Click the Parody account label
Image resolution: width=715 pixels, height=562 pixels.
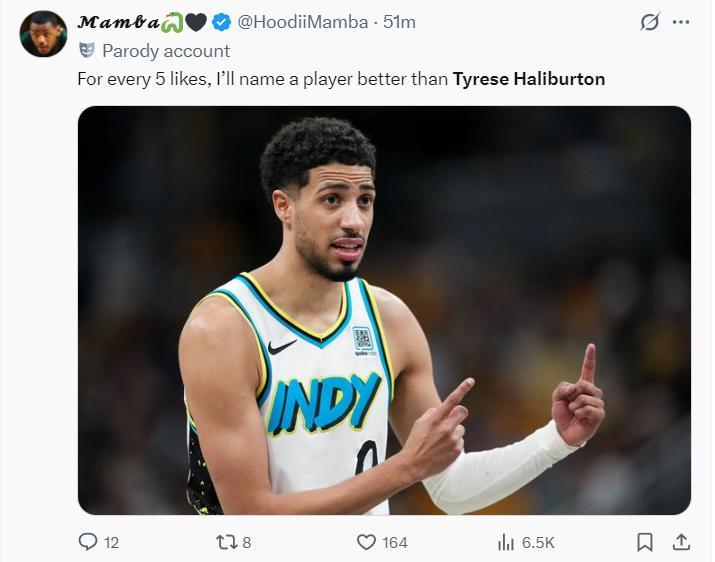pyautogui.click(x=166, y=50)
